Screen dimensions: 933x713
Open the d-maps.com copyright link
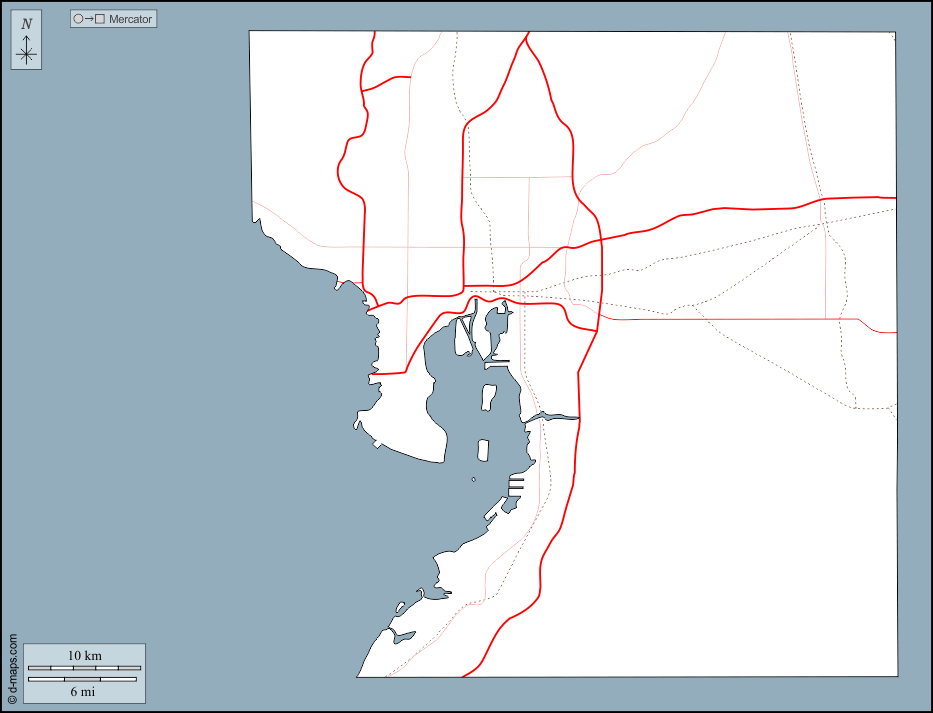point(12,669)
